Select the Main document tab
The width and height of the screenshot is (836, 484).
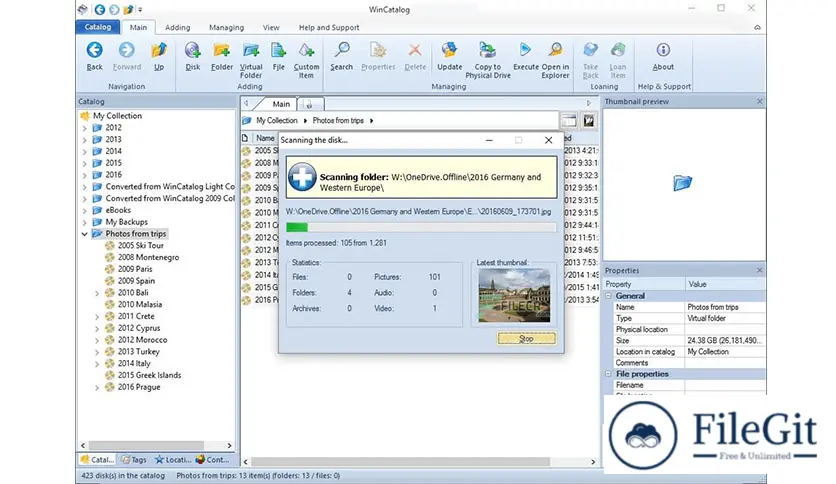coord(281,104)
